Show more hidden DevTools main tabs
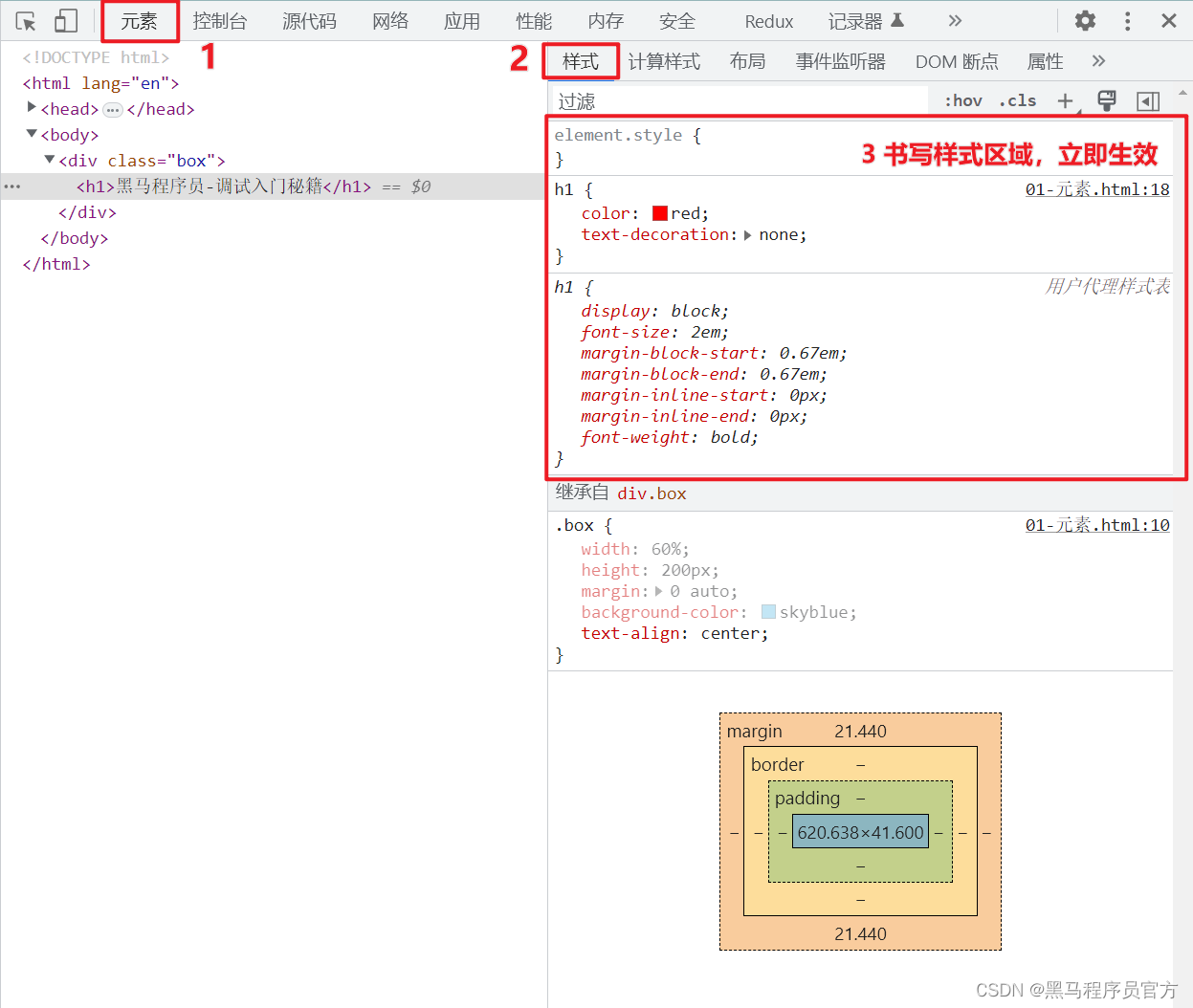1193x1008 pixels. [x=955, y=21]
